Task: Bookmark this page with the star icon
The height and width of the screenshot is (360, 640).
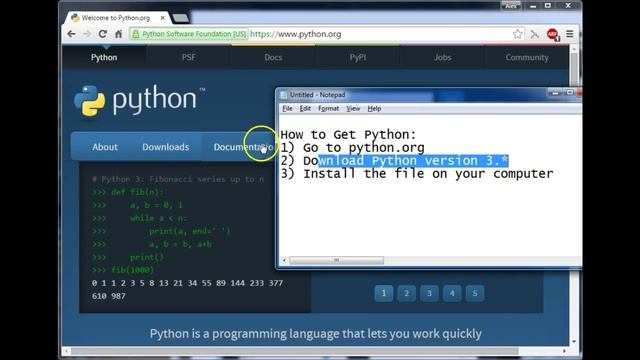Action: pos(518,34)
